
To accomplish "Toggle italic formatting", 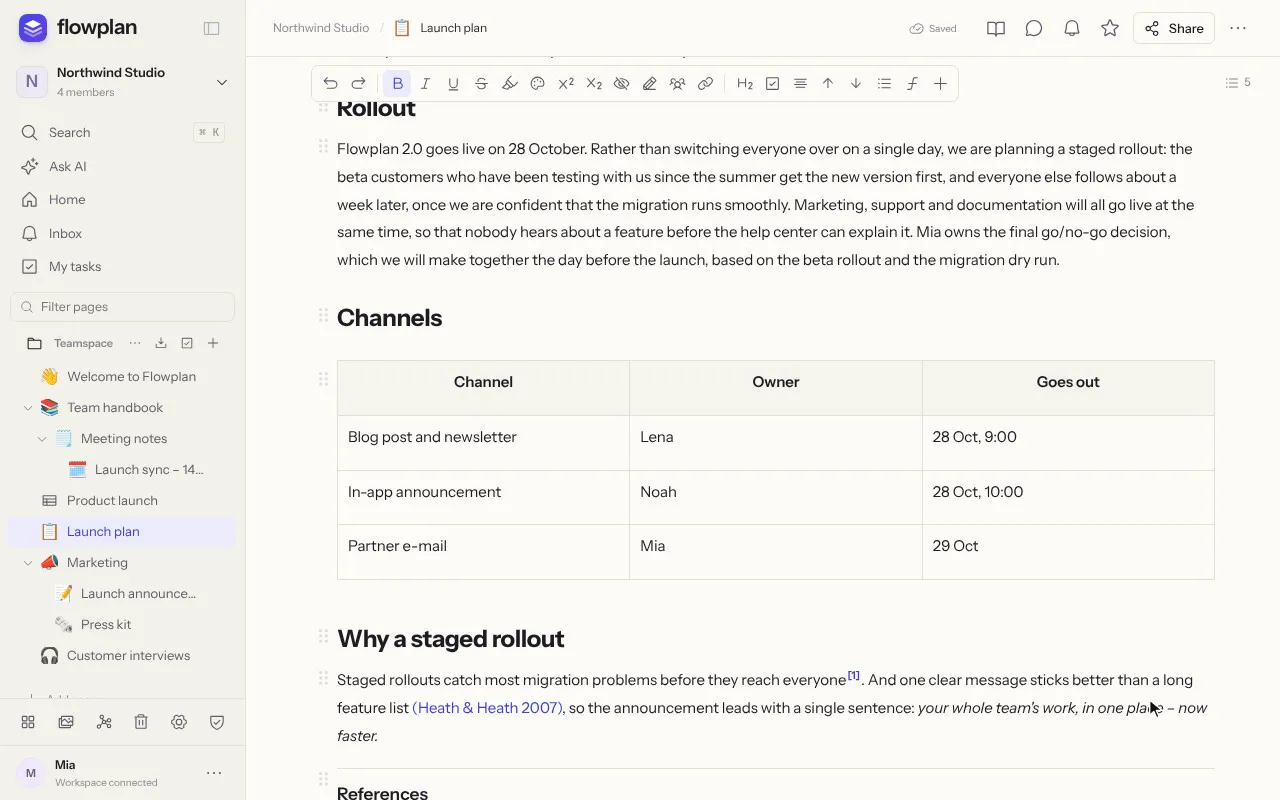I will tap(425, 84).
